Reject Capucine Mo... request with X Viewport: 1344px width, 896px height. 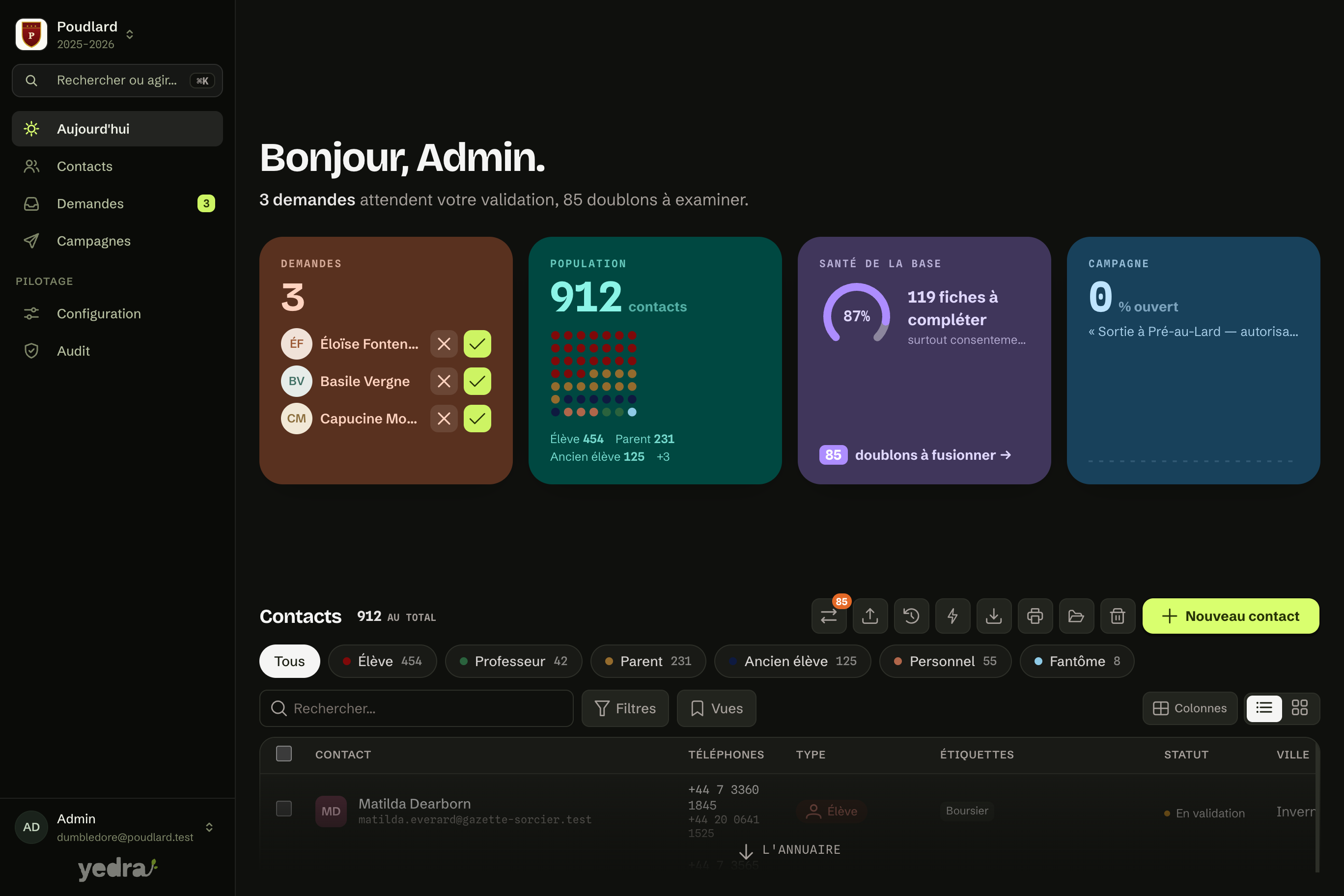click(444, 419)
